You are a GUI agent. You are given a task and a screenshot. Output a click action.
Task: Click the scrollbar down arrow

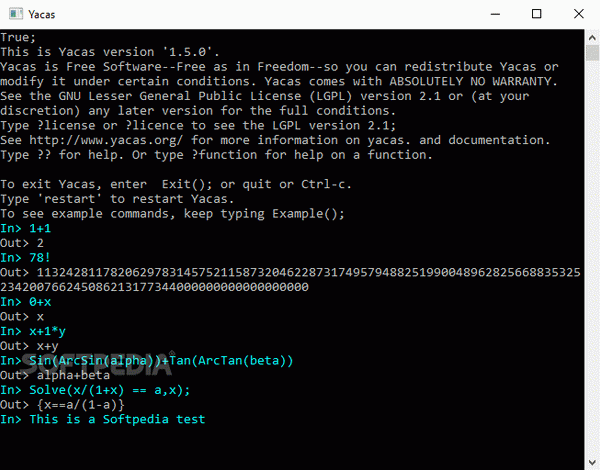(592, 462)
